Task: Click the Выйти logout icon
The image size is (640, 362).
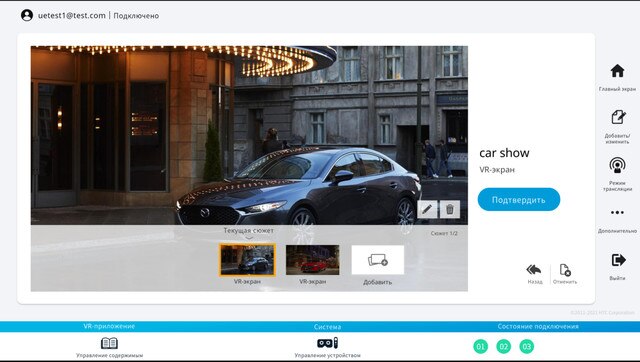Action: click(x=618, y=260)
